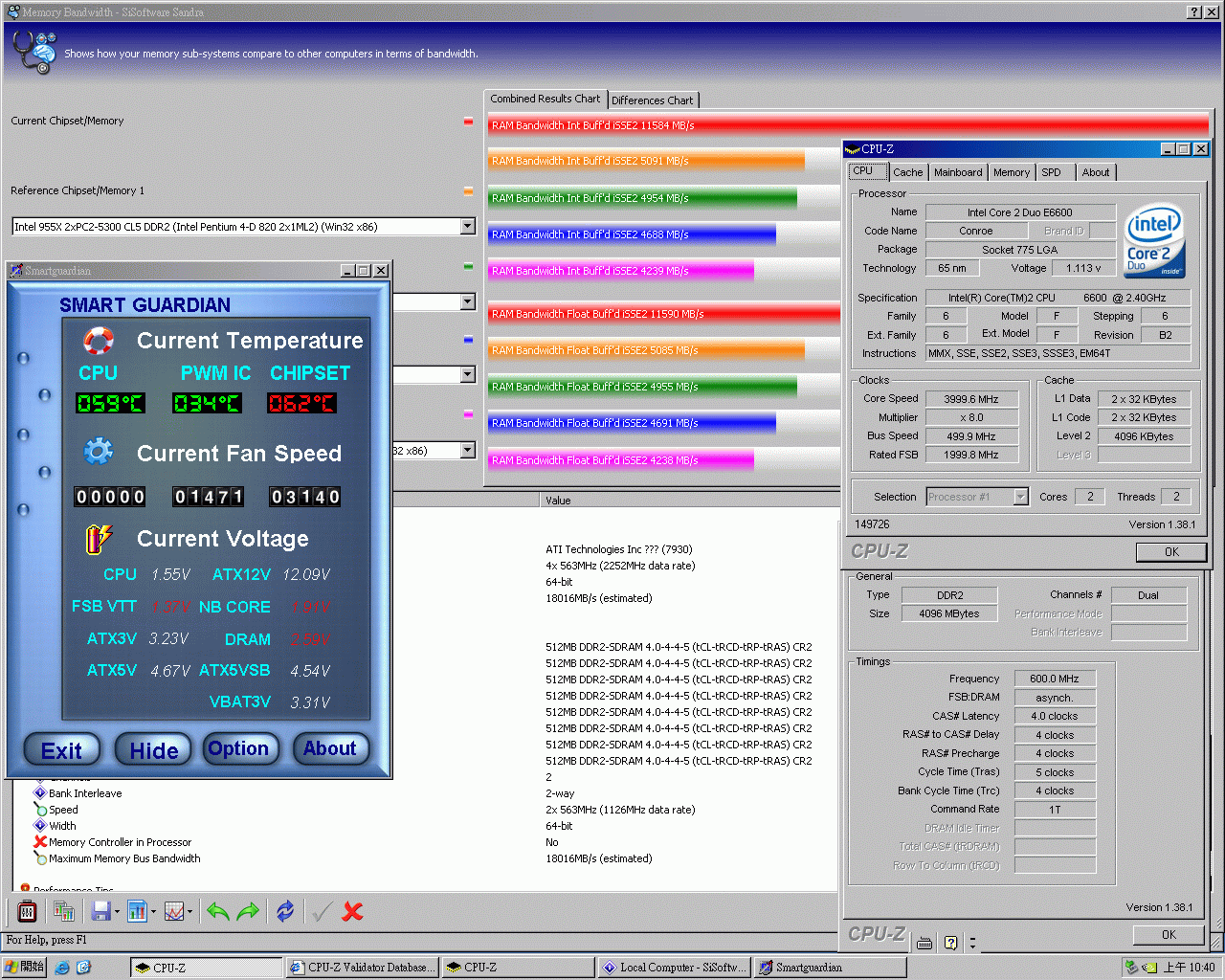Open the Cache tab in CPU-Z

coord(908,172)
